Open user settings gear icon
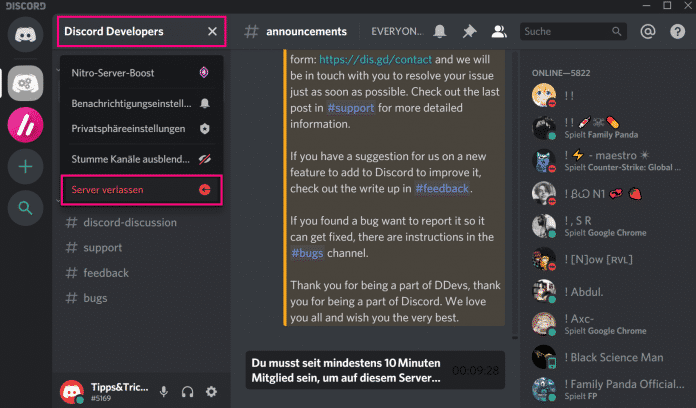The height and width of the screenshot is (408, 696). (211, 391)
